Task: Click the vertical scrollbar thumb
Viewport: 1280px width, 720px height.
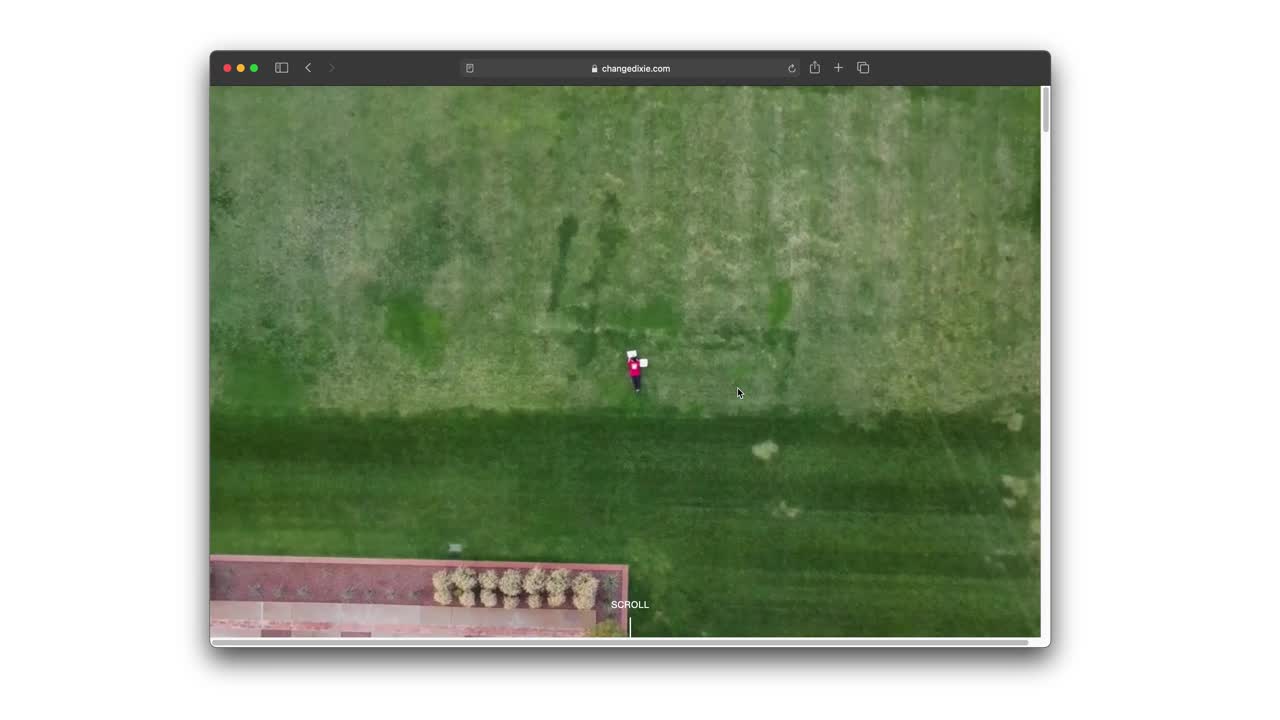Action: tap(1046, 109)
